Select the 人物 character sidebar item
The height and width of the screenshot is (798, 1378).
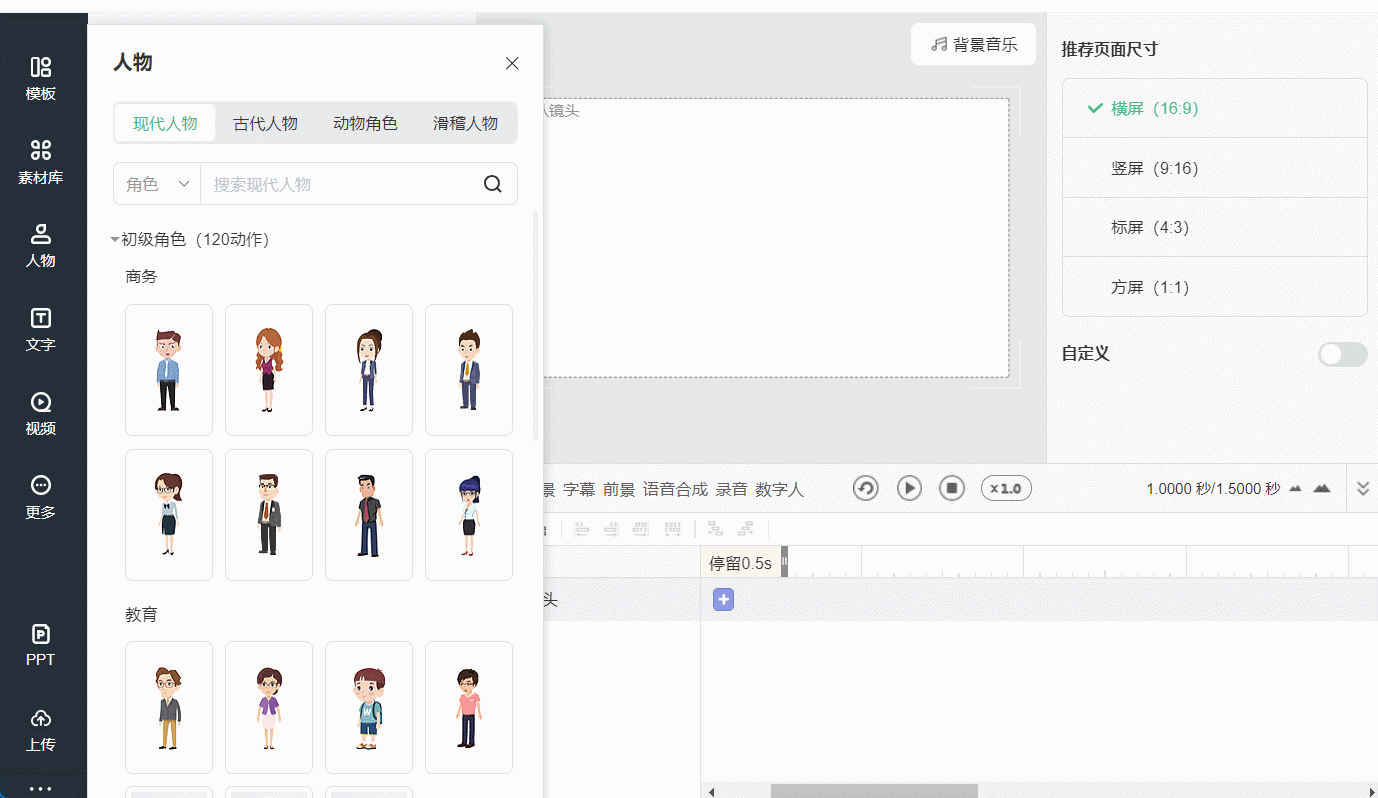click(x=41, y=246)
